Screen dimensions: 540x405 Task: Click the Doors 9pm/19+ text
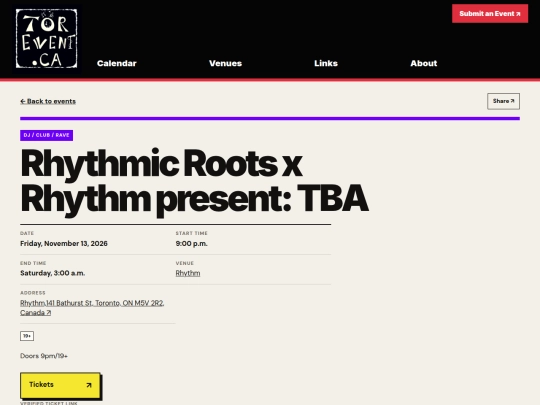[44, 356]
